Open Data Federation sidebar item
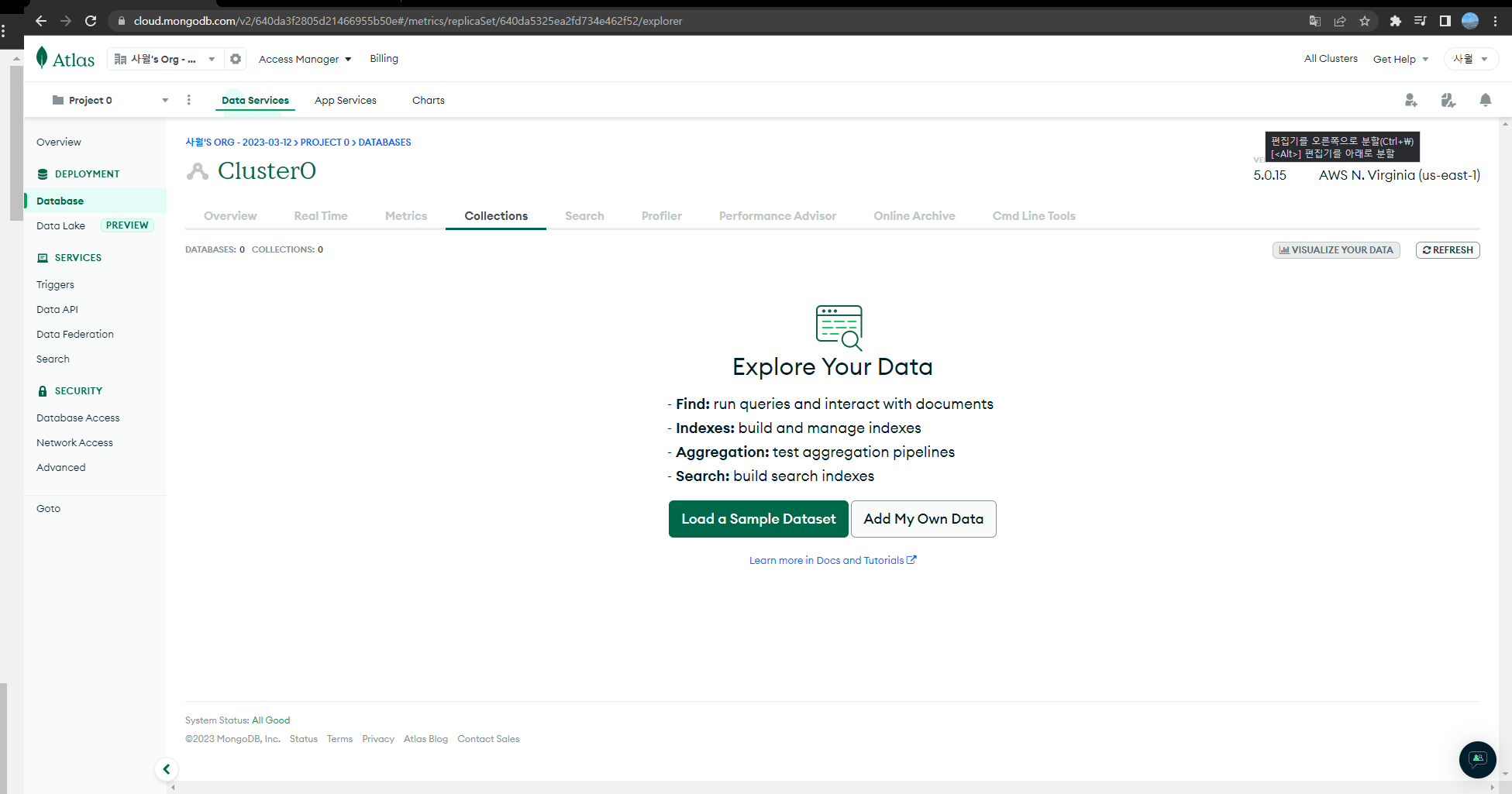 75,334
